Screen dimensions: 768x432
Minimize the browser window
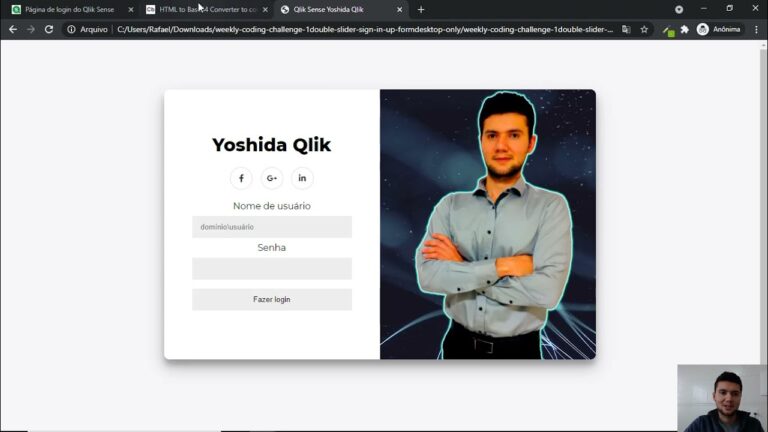(704, 9)
